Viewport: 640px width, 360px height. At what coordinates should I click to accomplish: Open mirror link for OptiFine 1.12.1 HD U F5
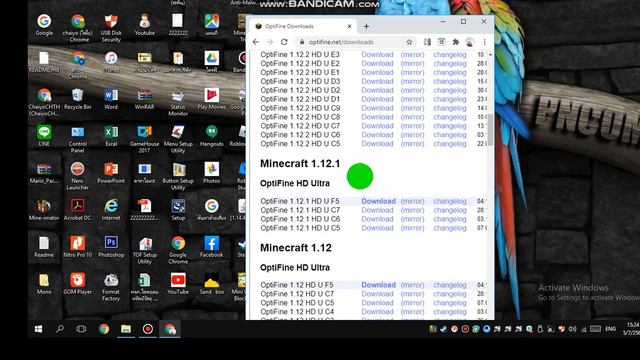(412, 201)
